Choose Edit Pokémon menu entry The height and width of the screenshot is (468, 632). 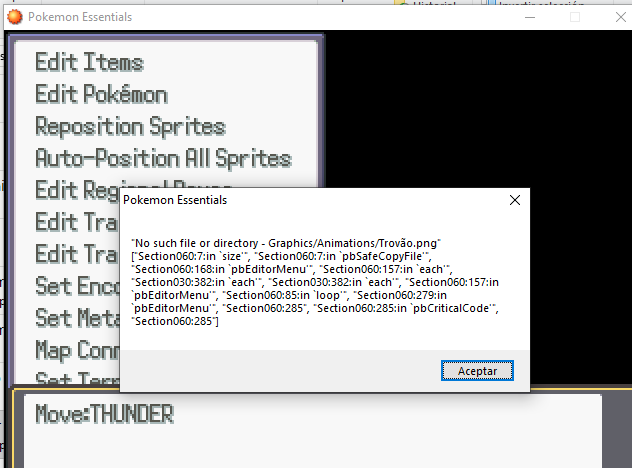101,95
